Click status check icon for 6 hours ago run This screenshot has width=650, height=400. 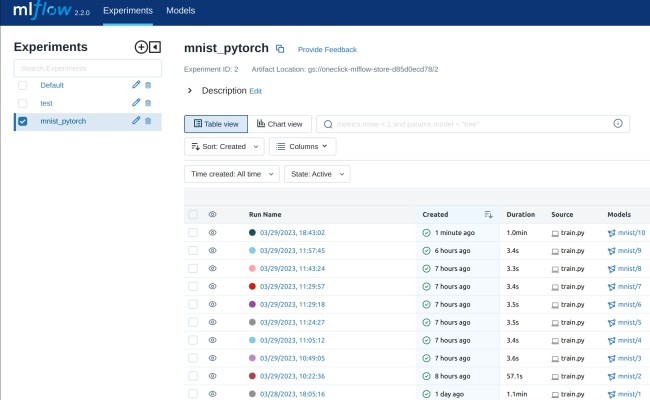(426, 250)
